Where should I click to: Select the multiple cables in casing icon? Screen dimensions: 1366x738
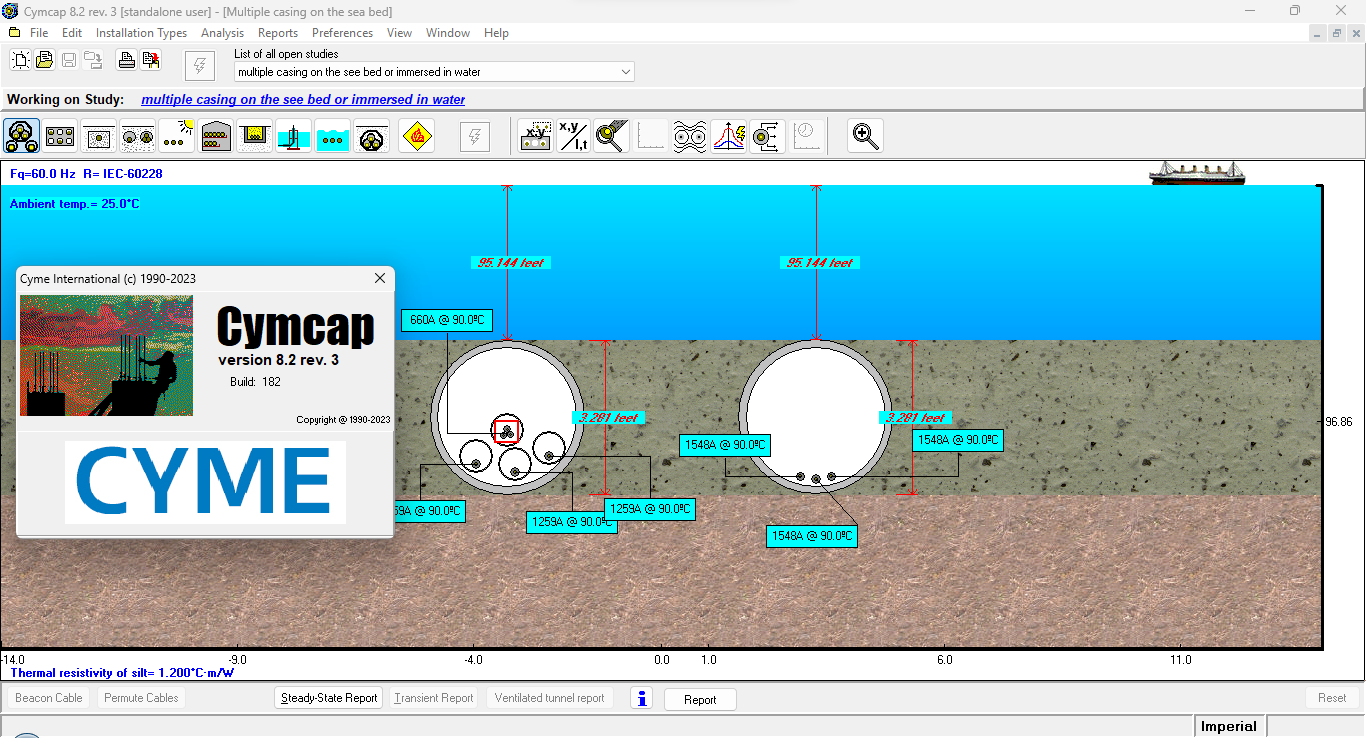(x=372, y=135)
